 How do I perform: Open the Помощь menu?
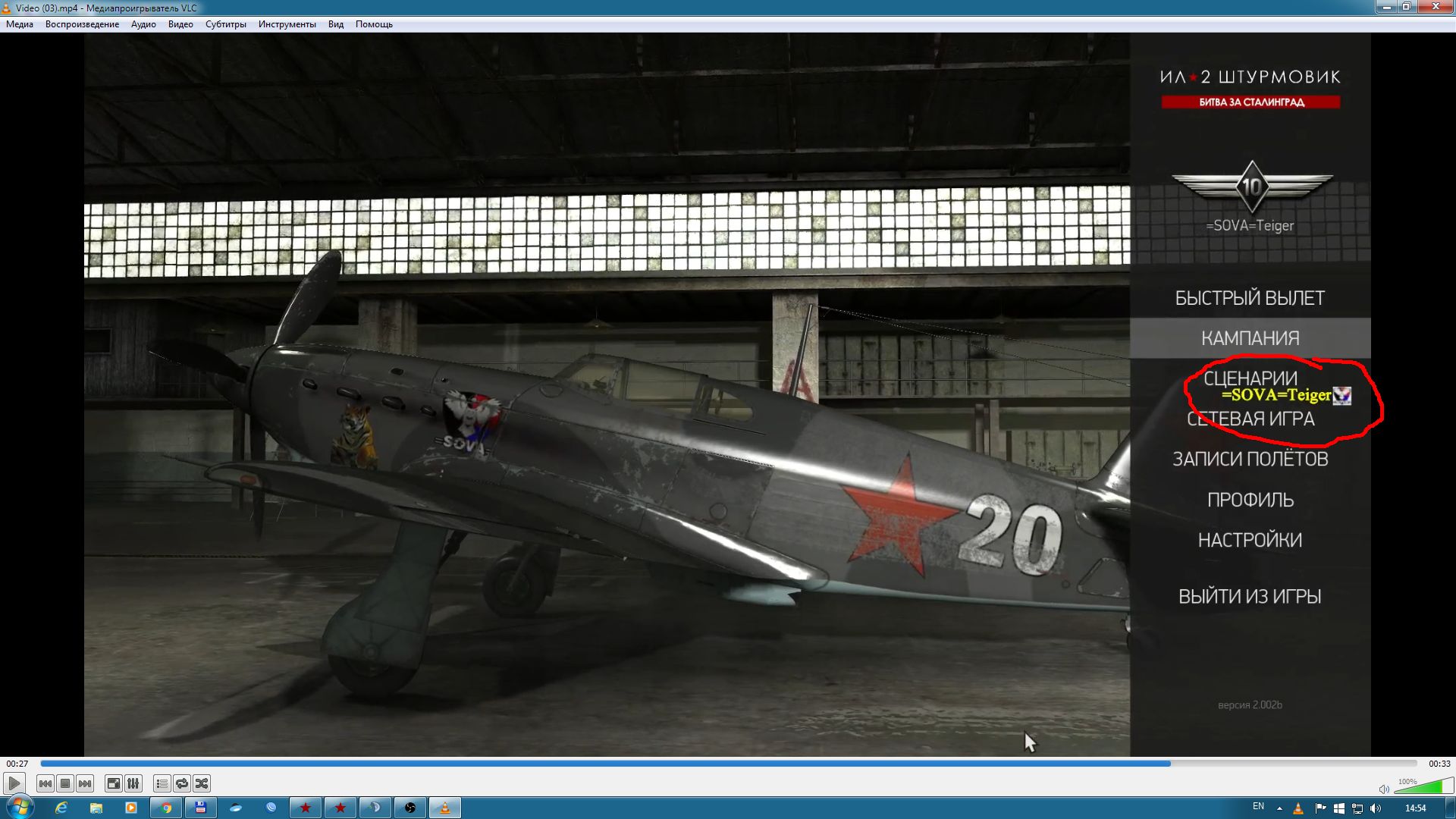click(374, 24)
